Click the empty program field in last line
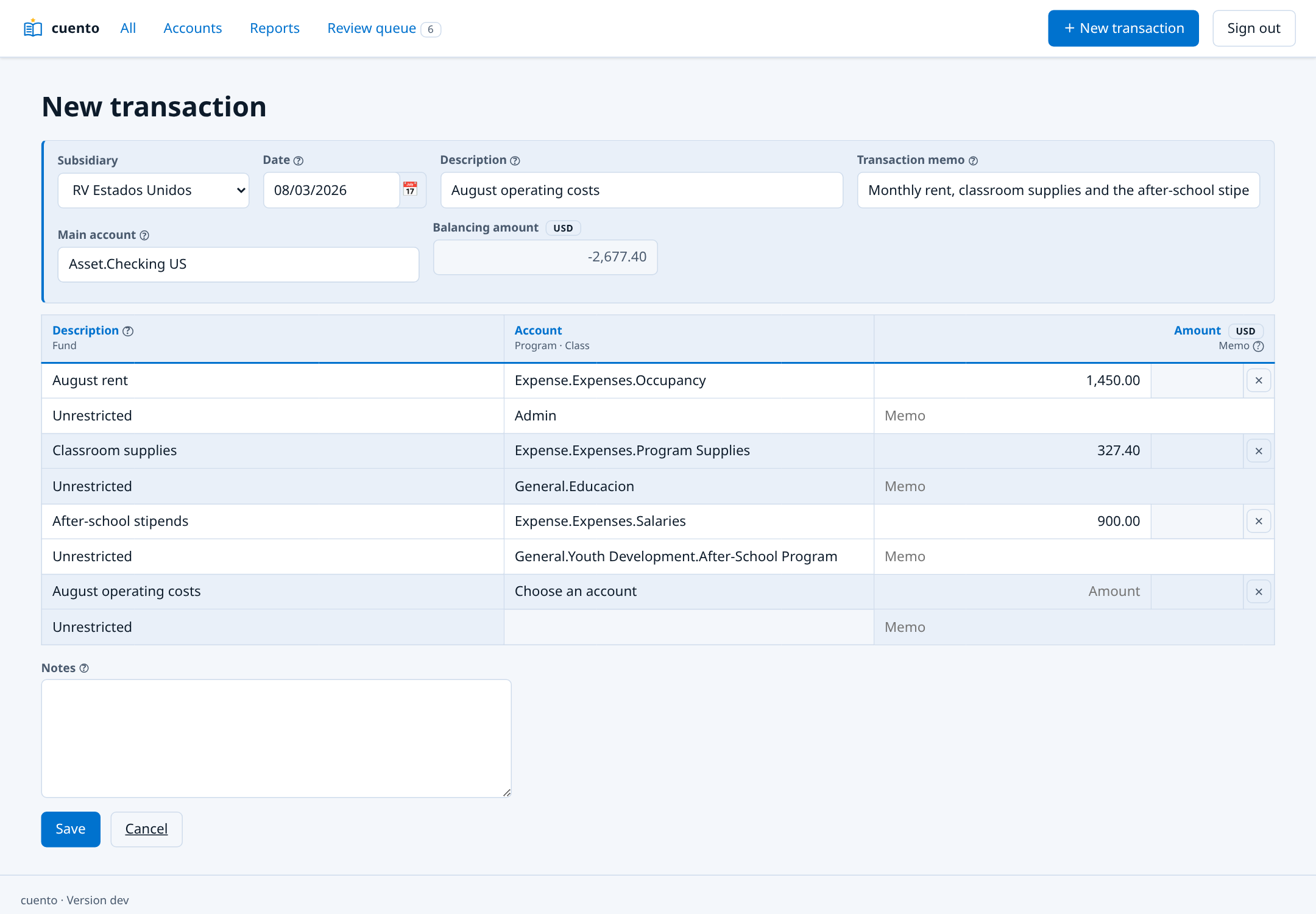 pyautogui.click(x=689, y=628)
